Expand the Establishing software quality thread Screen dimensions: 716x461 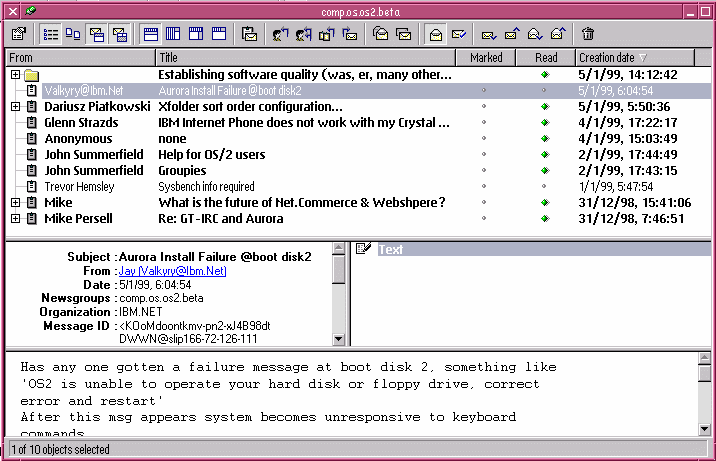tap(16, 74)
